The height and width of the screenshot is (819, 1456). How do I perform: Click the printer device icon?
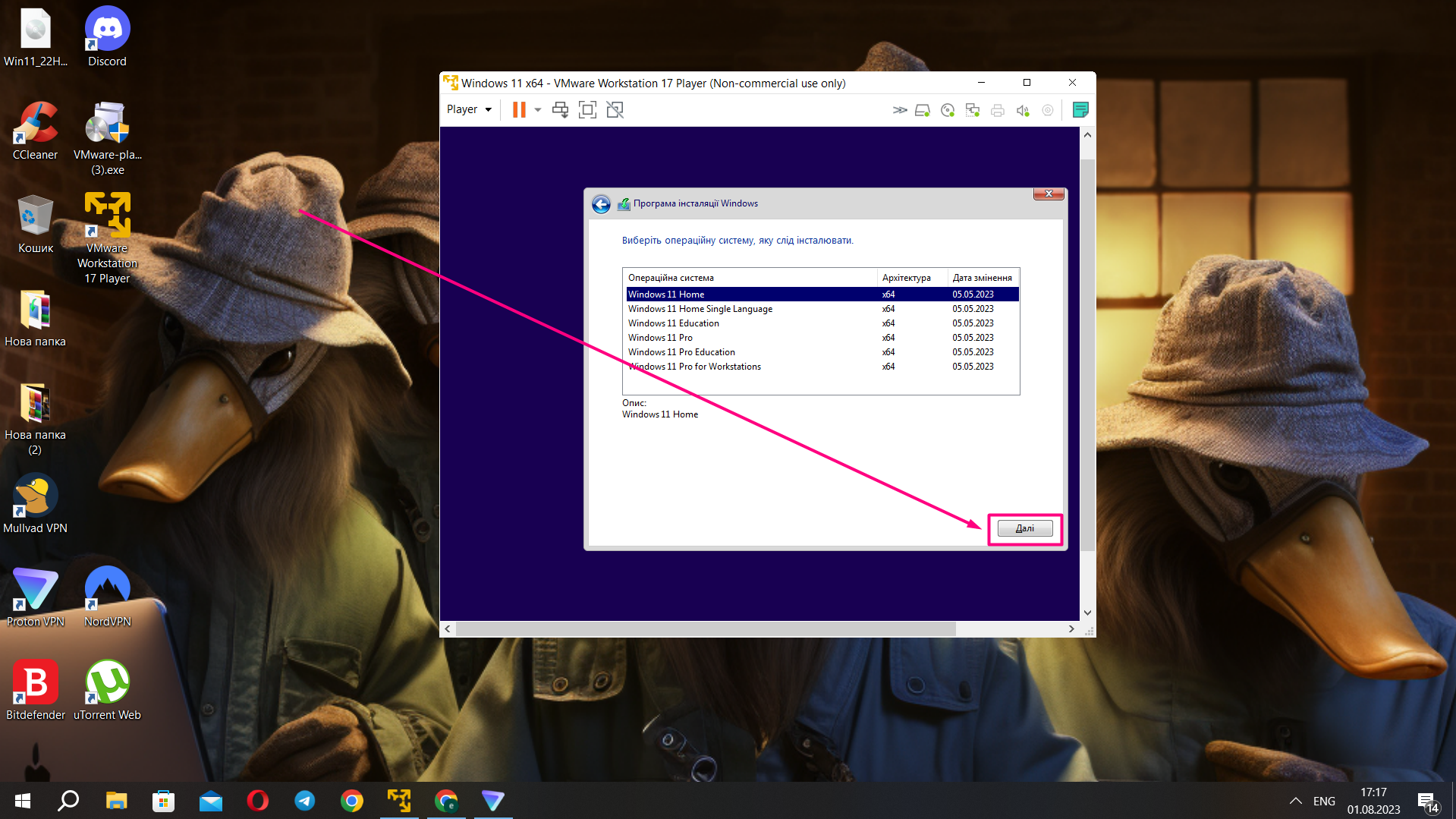(x=998, y=110)
